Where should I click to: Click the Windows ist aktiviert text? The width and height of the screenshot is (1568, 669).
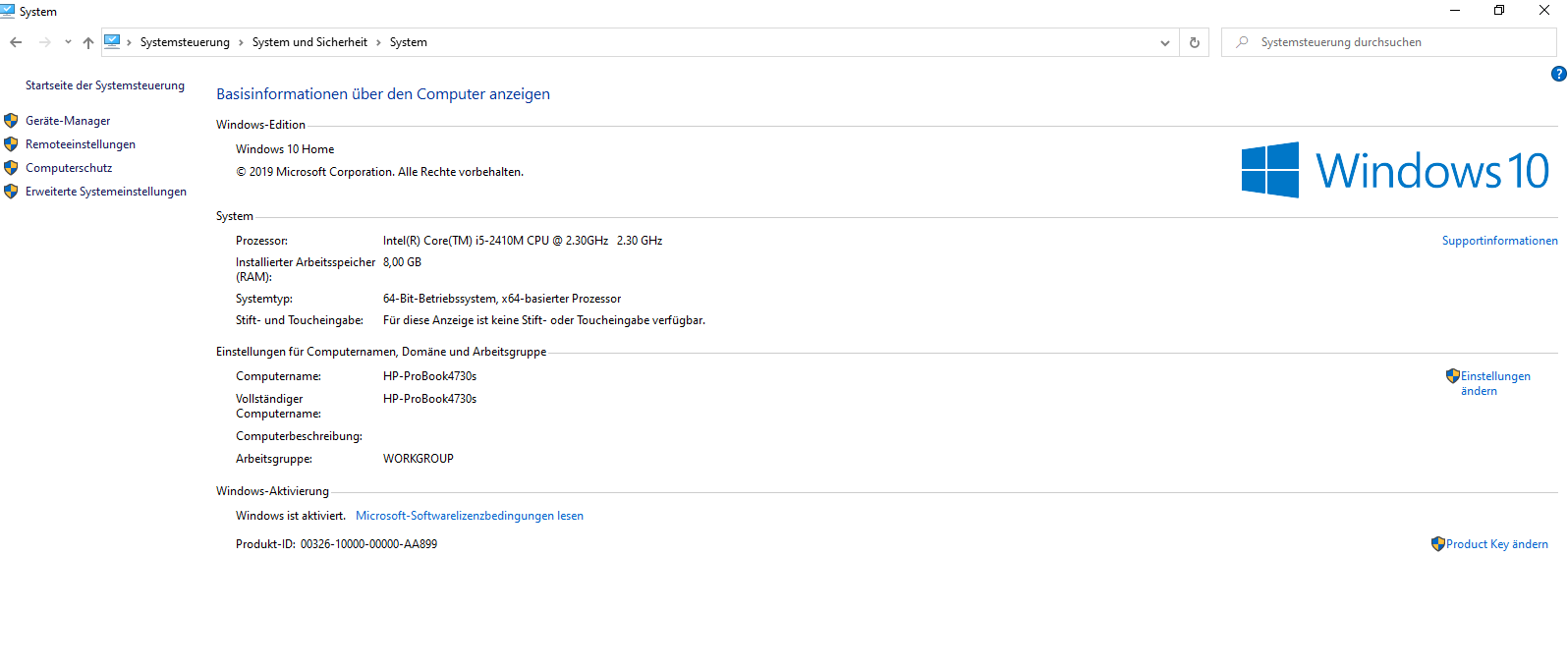coord(291,516)
